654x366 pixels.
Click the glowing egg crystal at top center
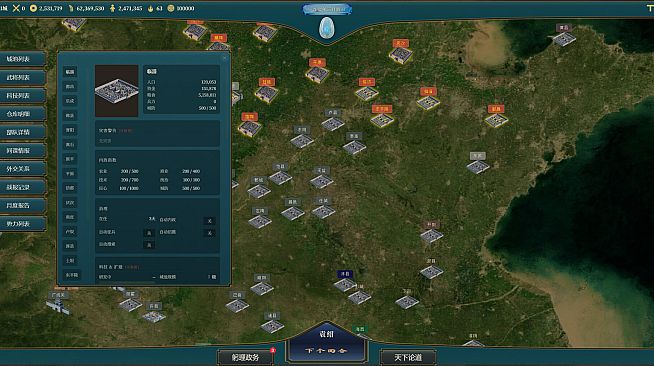tap(327, 29)
